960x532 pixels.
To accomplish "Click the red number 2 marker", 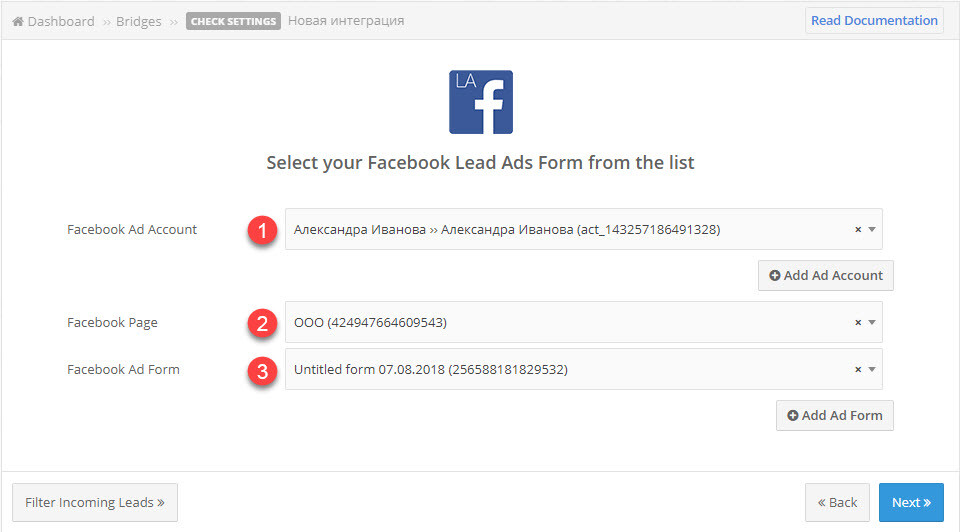I will [263, 323].
